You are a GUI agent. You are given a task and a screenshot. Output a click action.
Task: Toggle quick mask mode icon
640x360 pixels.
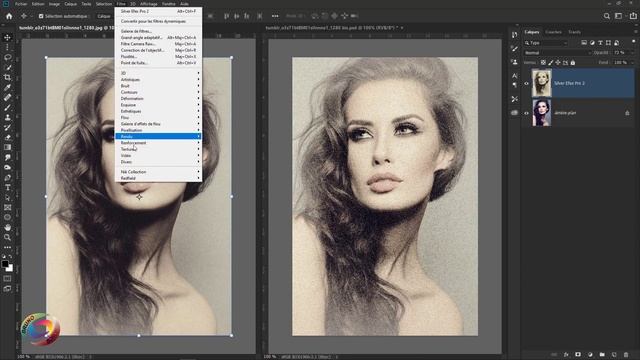[x=7, y=279]
